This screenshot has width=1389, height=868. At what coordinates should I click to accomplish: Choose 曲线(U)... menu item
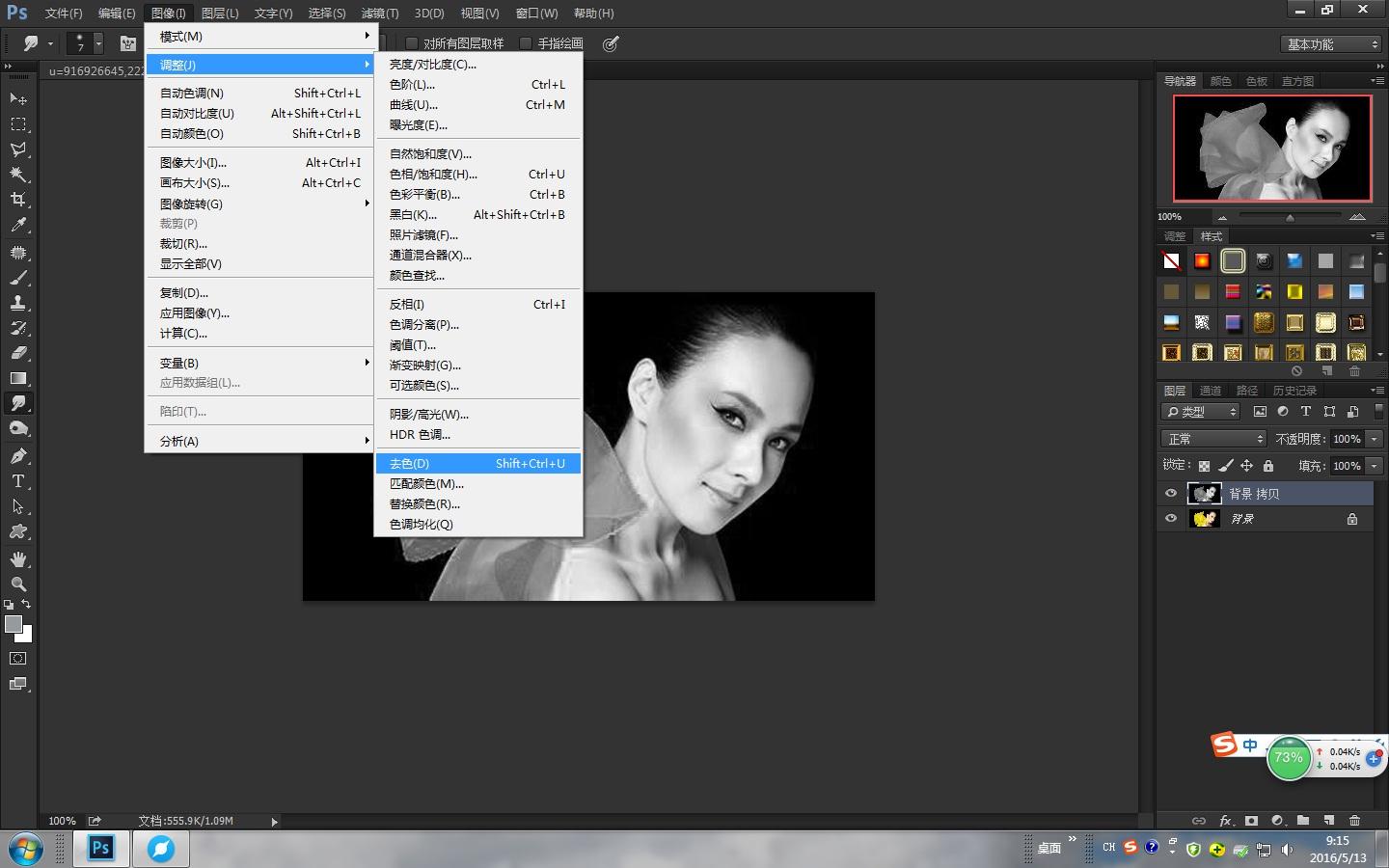tap(477, 105)
